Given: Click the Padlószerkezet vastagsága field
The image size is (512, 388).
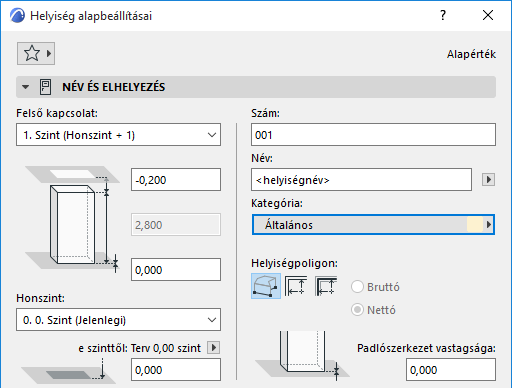Looking at the screenshot, I should click(x=451, y=369).
